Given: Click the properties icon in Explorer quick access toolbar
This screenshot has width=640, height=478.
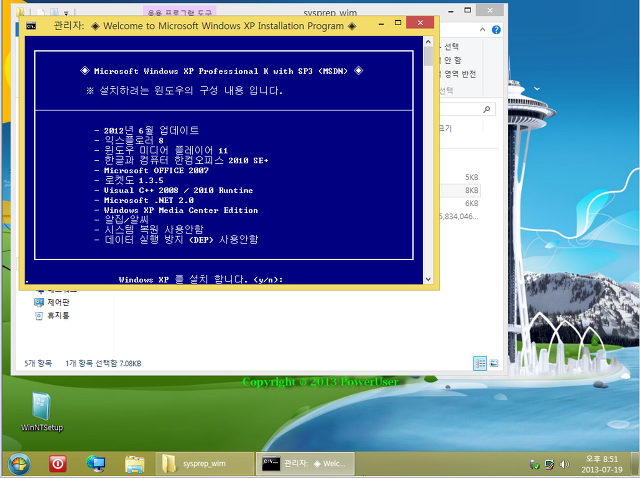Looking at the screenshot, I should coord(54,12).
